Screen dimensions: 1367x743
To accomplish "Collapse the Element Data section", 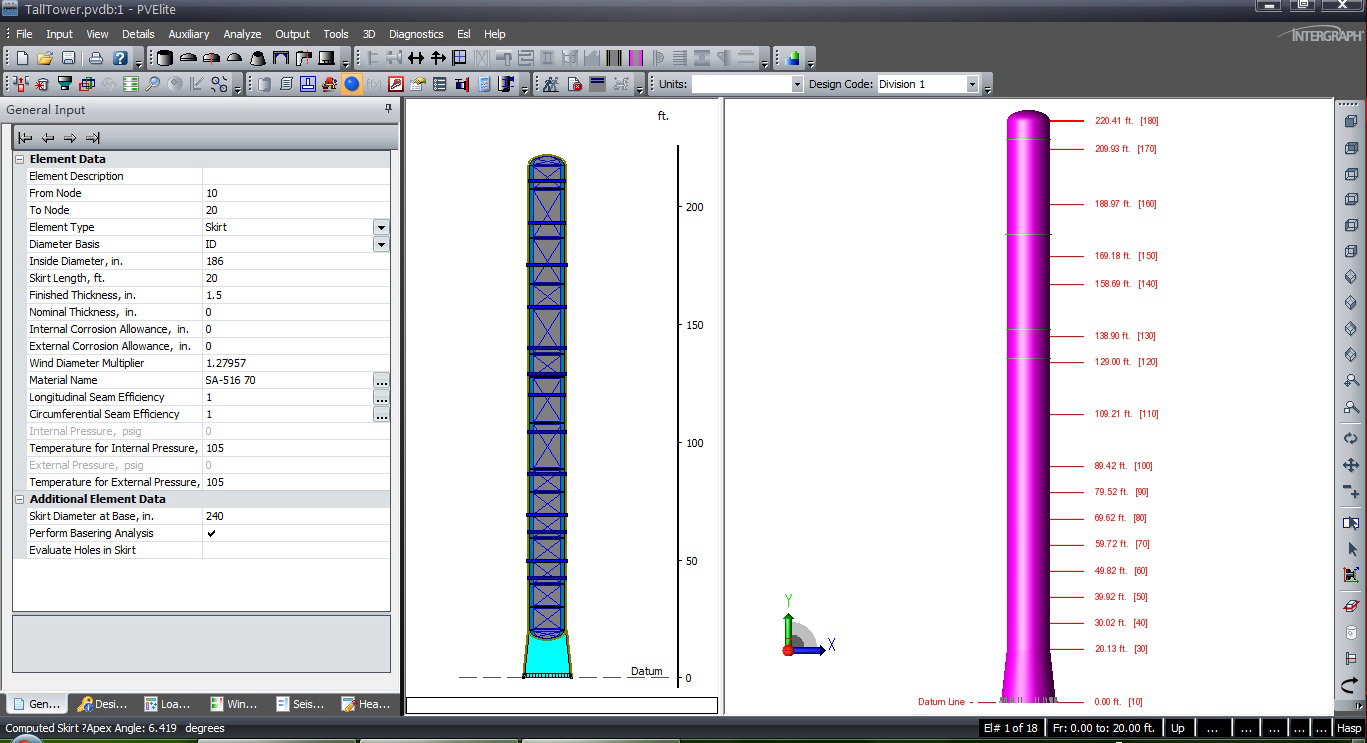I will click(x=20, y=159).
